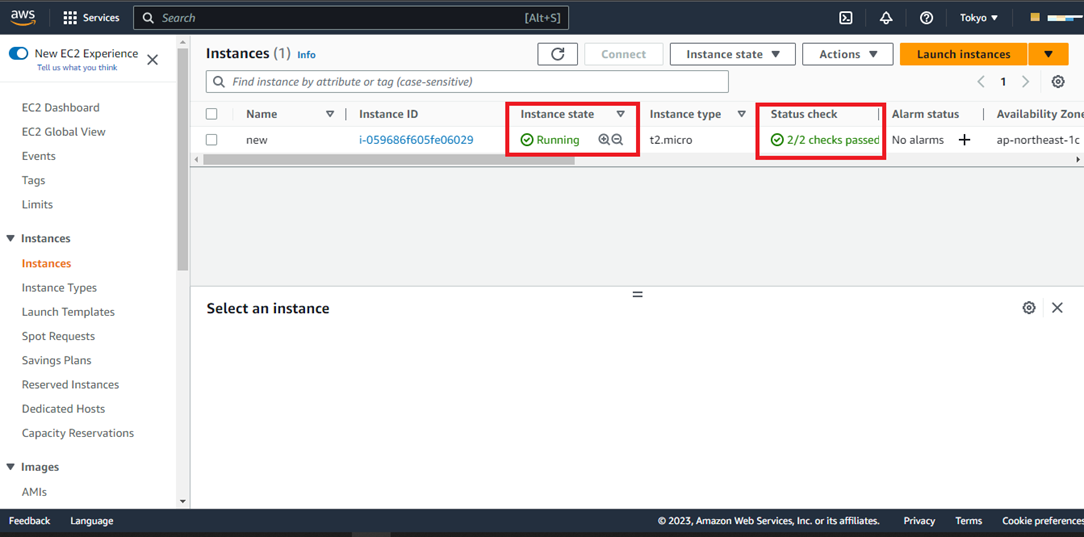Go to previous page arrow
1084x537 pixels.
(x=981, y=82)
